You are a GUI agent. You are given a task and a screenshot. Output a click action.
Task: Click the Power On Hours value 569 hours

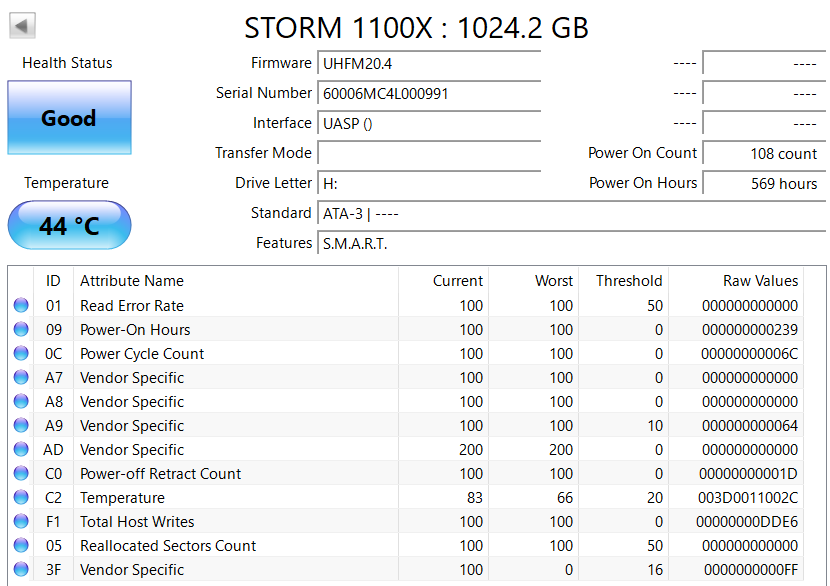pyautogui.click(x=764, y=184)
